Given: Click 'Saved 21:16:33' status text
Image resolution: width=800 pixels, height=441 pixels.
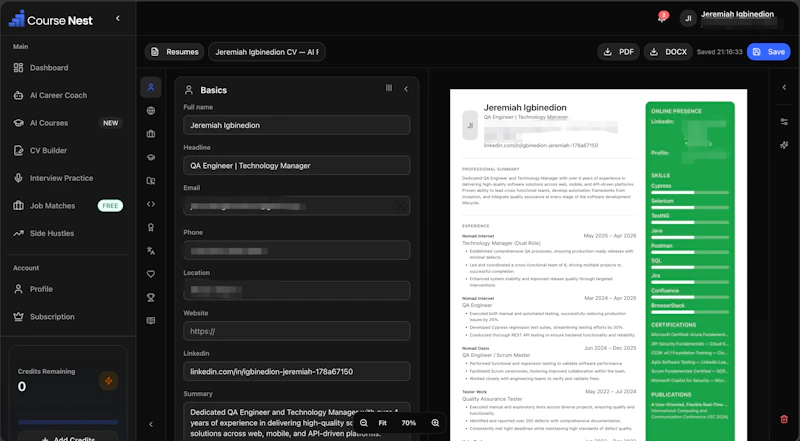Looking at the screenshot, I should [x=719, y=52].
